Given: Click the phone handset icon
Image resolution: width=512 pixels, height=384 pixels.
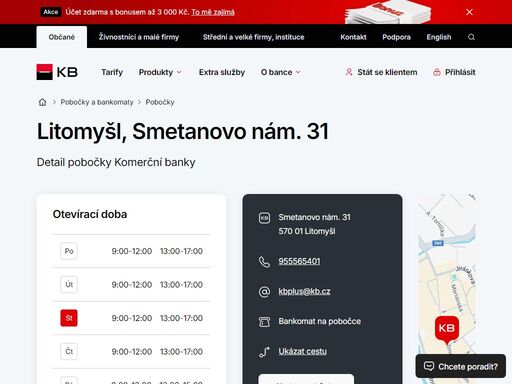Looking at the screenshot, I should pos(264,262).
